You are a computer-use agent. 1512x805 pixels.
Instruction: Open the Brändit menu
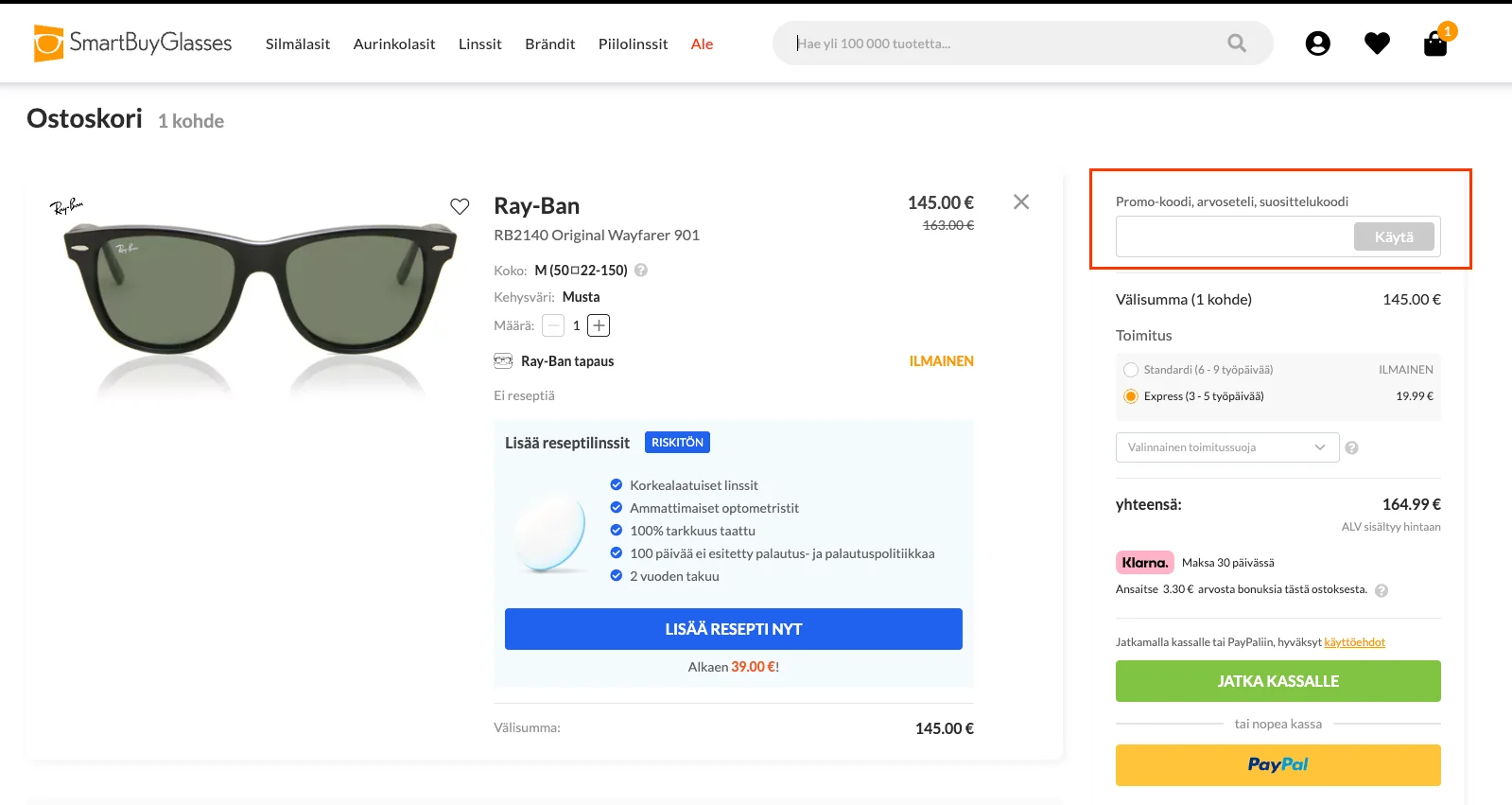coord(550,44)
